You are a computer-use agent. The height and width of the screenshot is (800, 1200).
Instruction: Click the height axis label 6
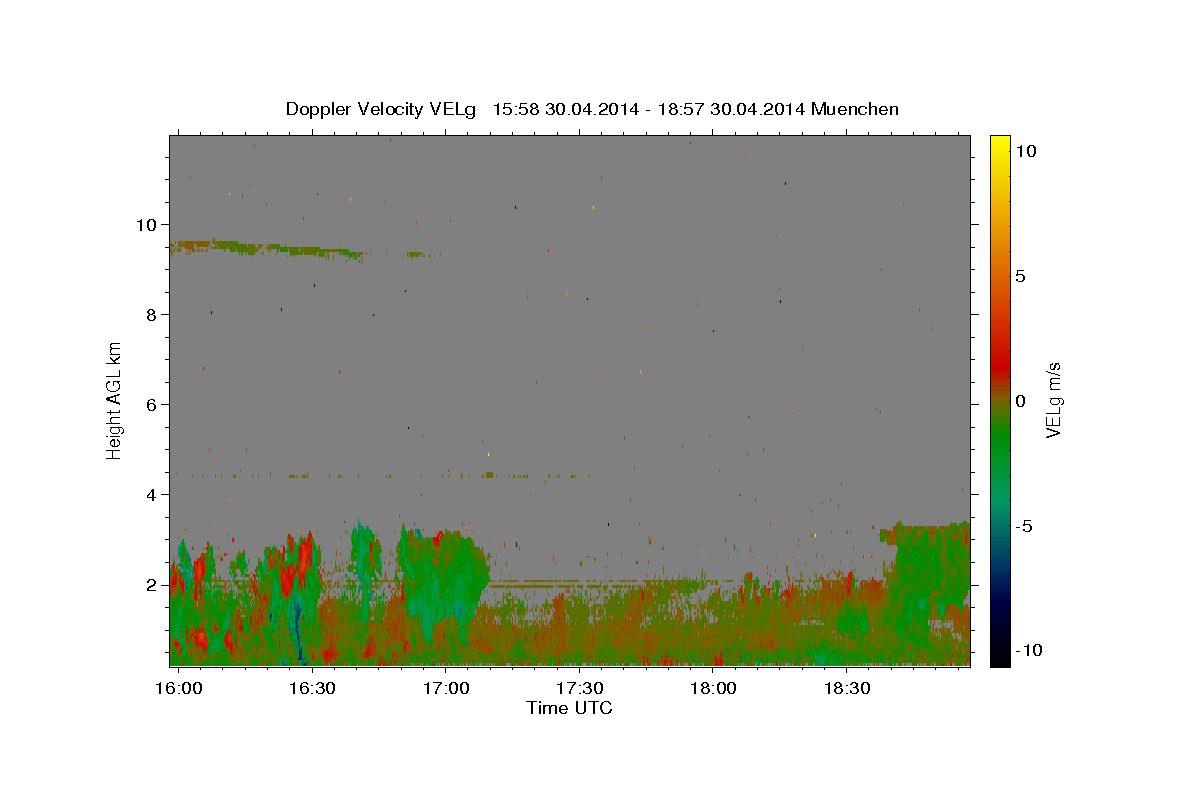pyautogui.click(x=153, y=405)
